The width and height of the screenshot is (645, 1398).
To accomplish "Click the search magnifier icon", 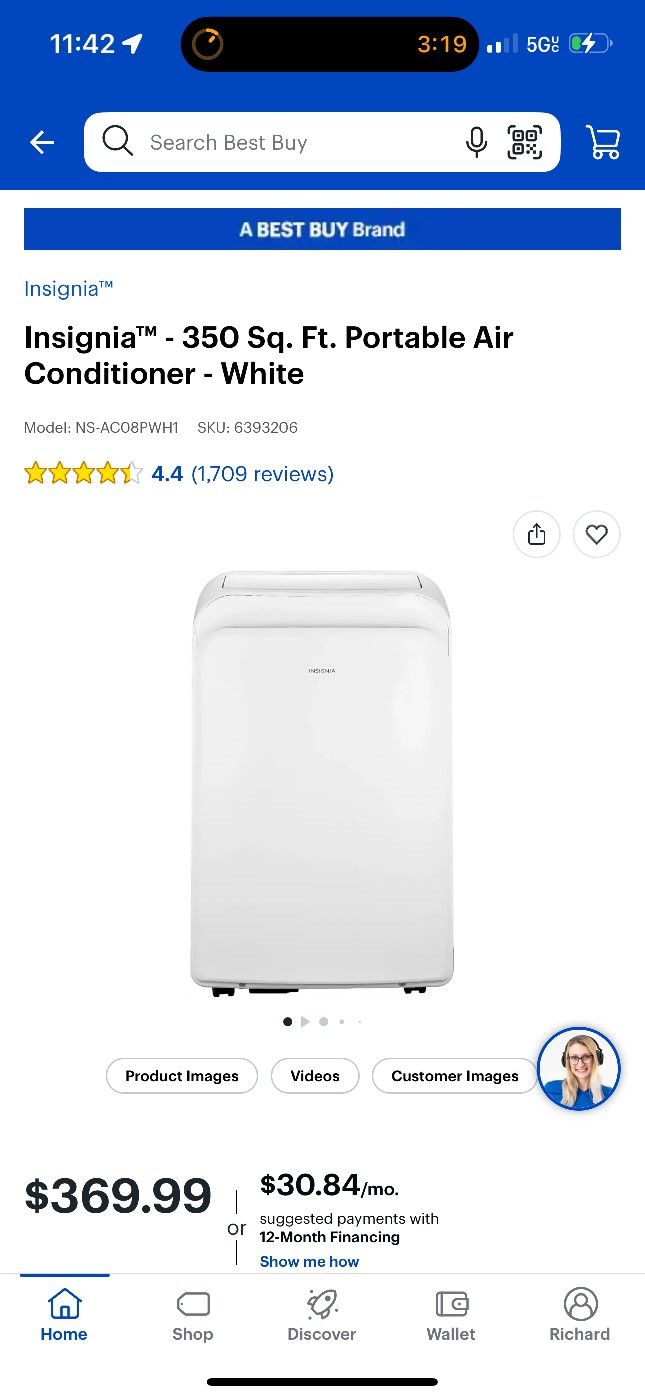I will click(117, 141).
